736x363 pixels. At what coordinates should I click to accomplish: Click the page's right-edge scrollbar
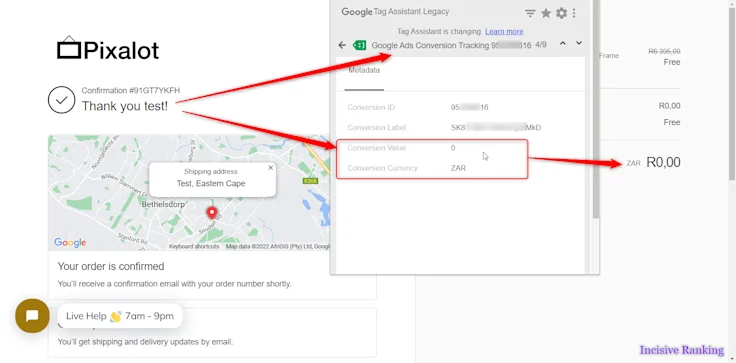tap(732, 94)
